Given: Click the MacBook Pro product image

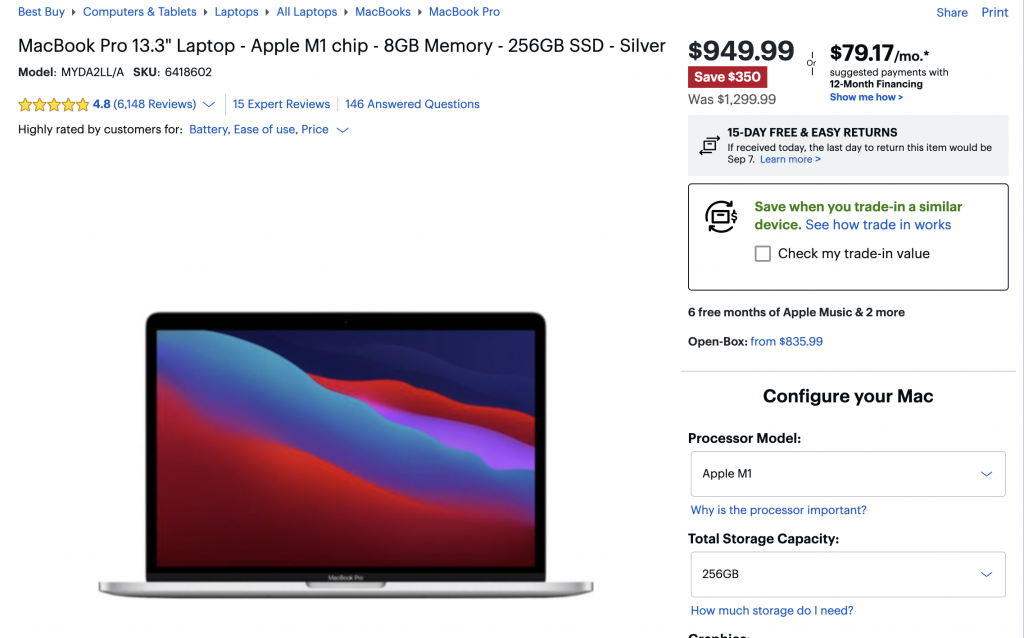Looking at the screenshot, I should (x=345, y=455).
